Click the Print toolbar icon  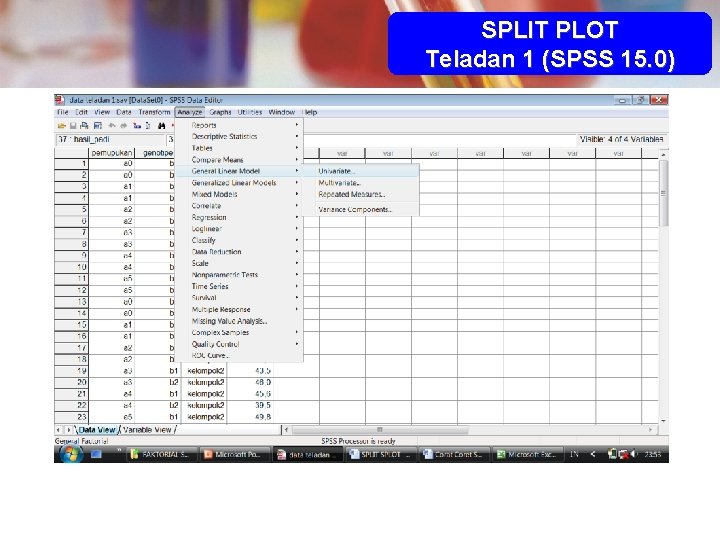point(84,125)
